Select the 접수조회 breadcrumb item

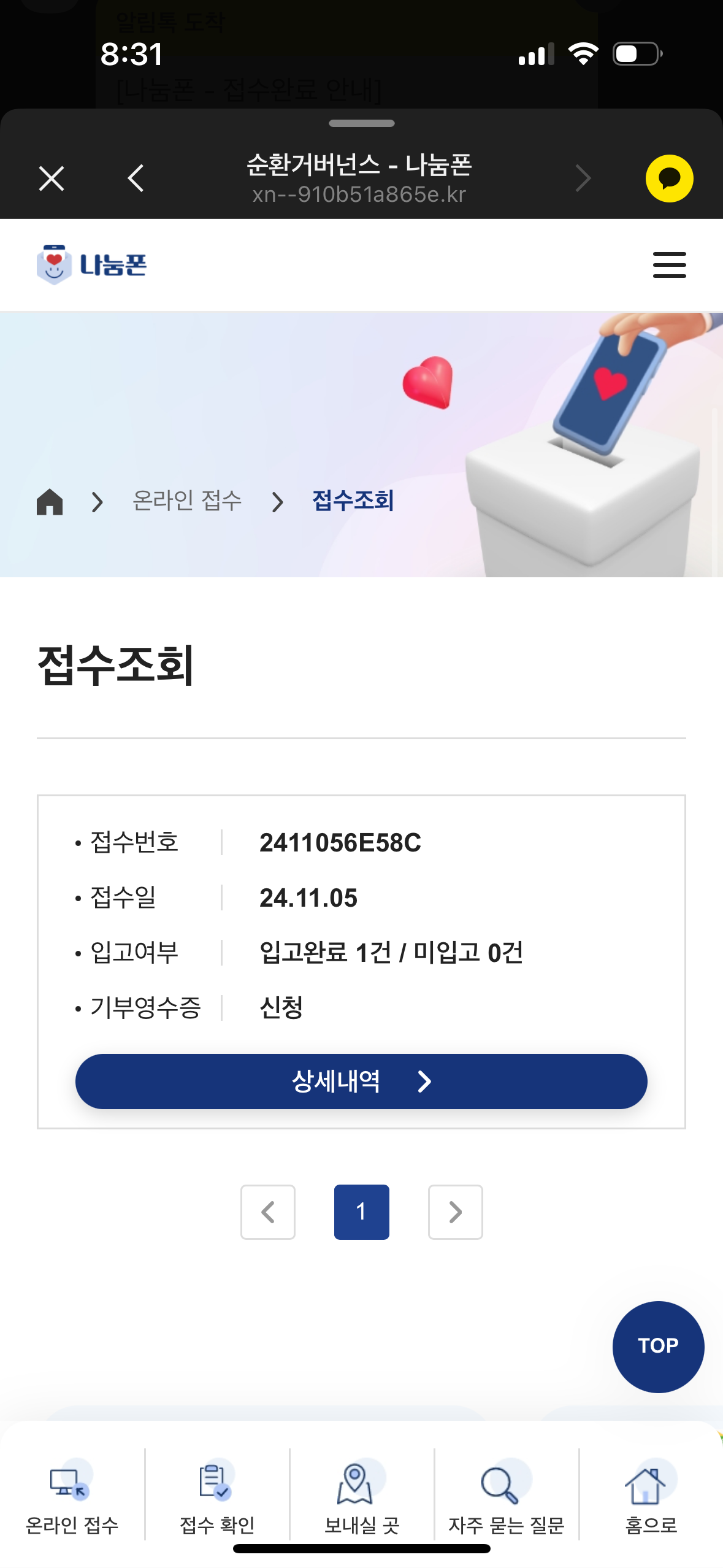pos(353,501)
